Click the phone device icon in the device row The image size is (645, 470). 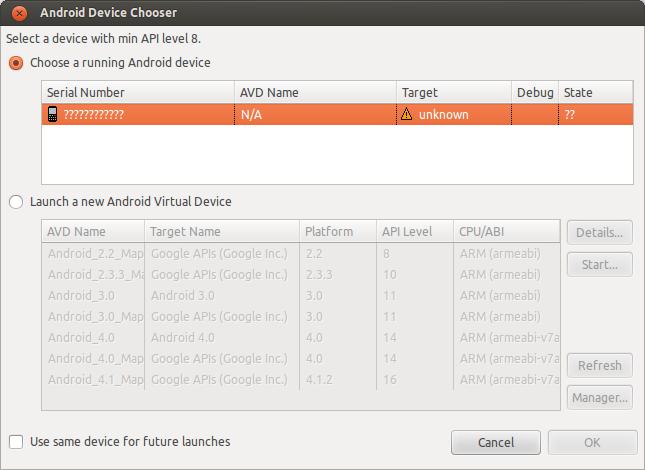coord(52,115)
